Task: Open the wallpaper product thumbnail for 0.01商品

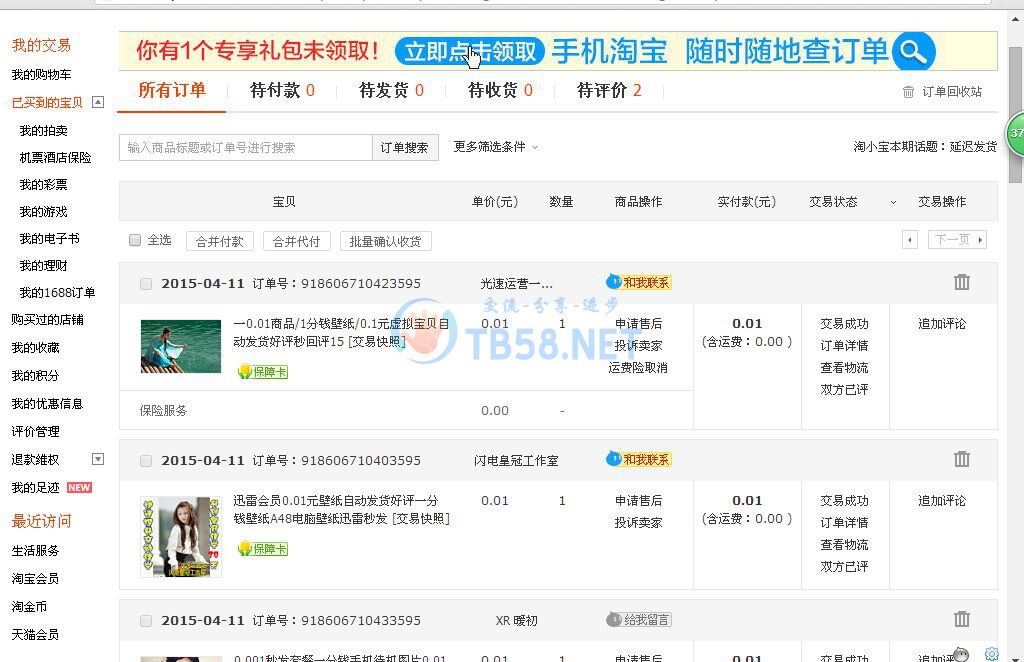Action: coord(181,346)
